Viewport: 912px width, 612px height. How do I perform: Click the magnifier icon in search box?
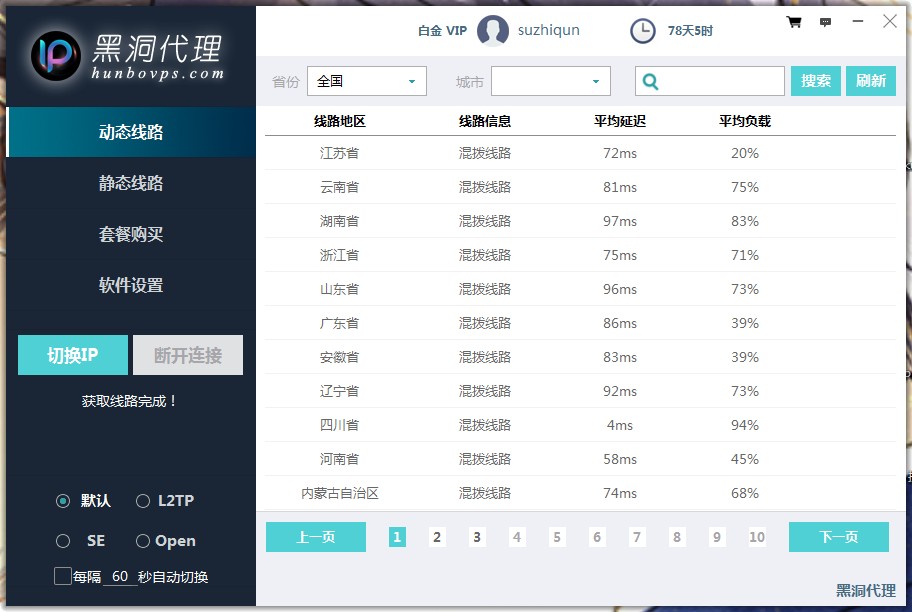point(651,81)
